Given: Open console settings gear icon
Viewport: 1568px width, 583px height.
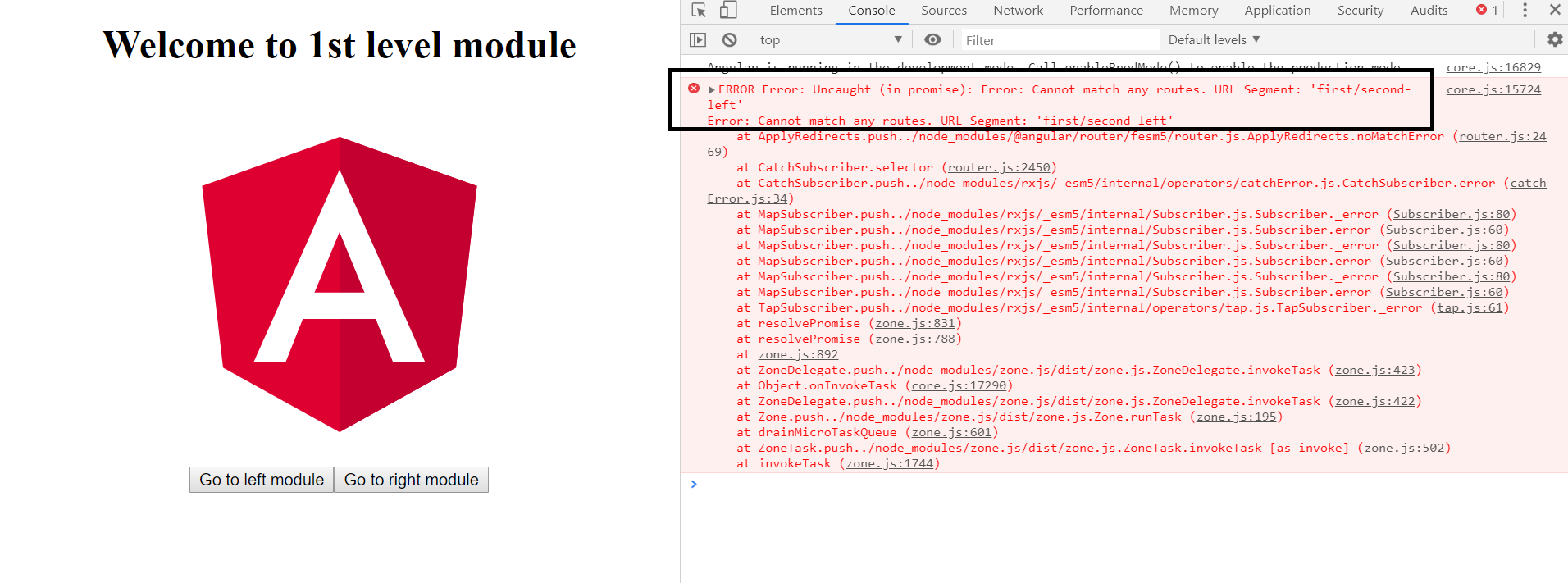Looking at the screenshot, I should (x=1554, y=39).
